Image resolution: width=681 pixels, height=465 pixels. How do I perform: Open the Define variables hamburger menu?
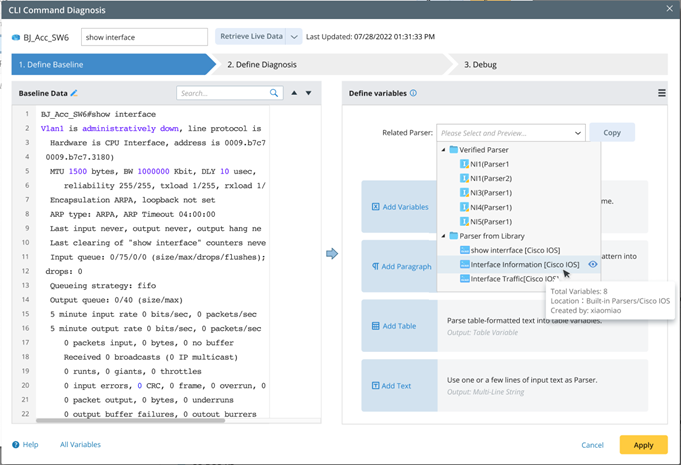click(x=661, y=93)
